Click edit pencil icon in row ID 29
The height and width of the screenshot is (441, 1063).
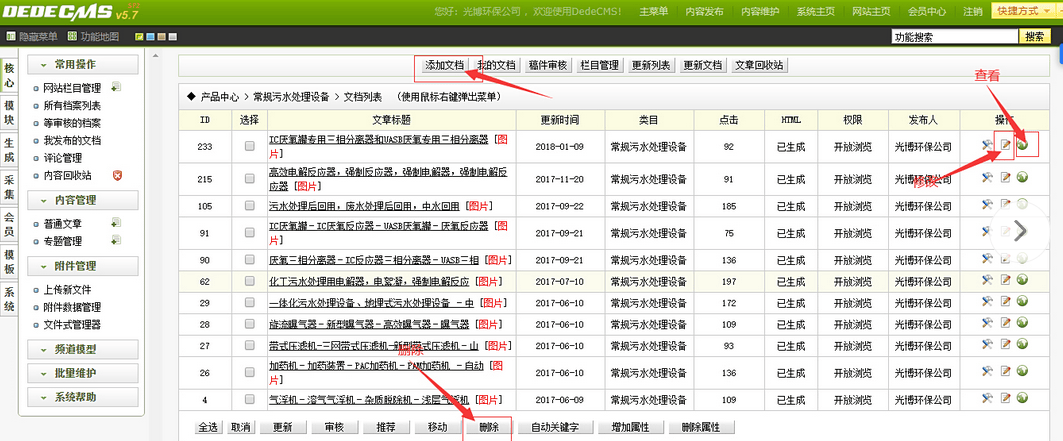[x=1006, y=301]
